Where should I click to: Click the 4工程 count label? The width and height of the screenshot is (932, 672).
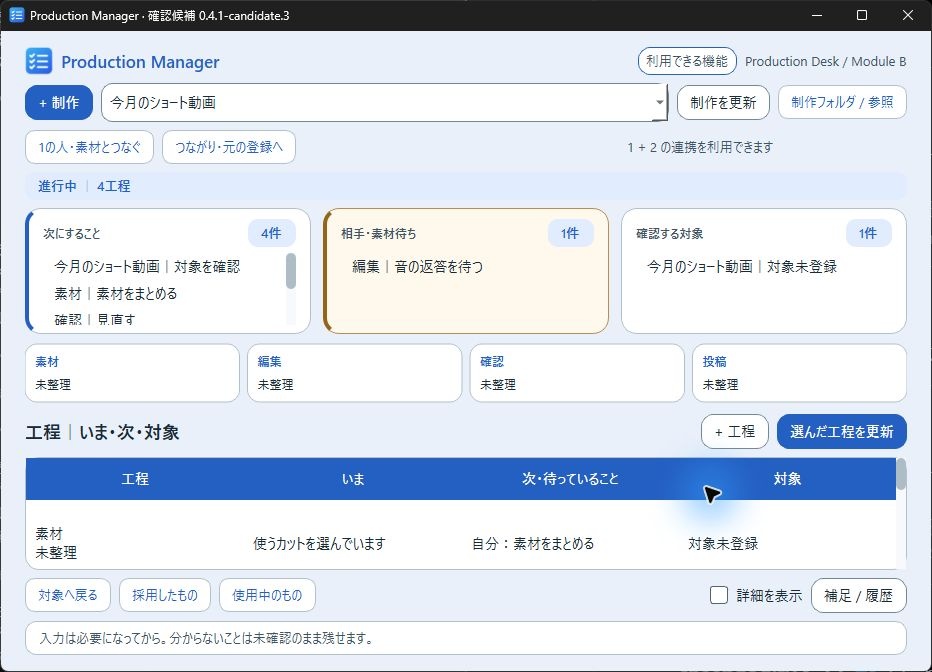(114, 186)
